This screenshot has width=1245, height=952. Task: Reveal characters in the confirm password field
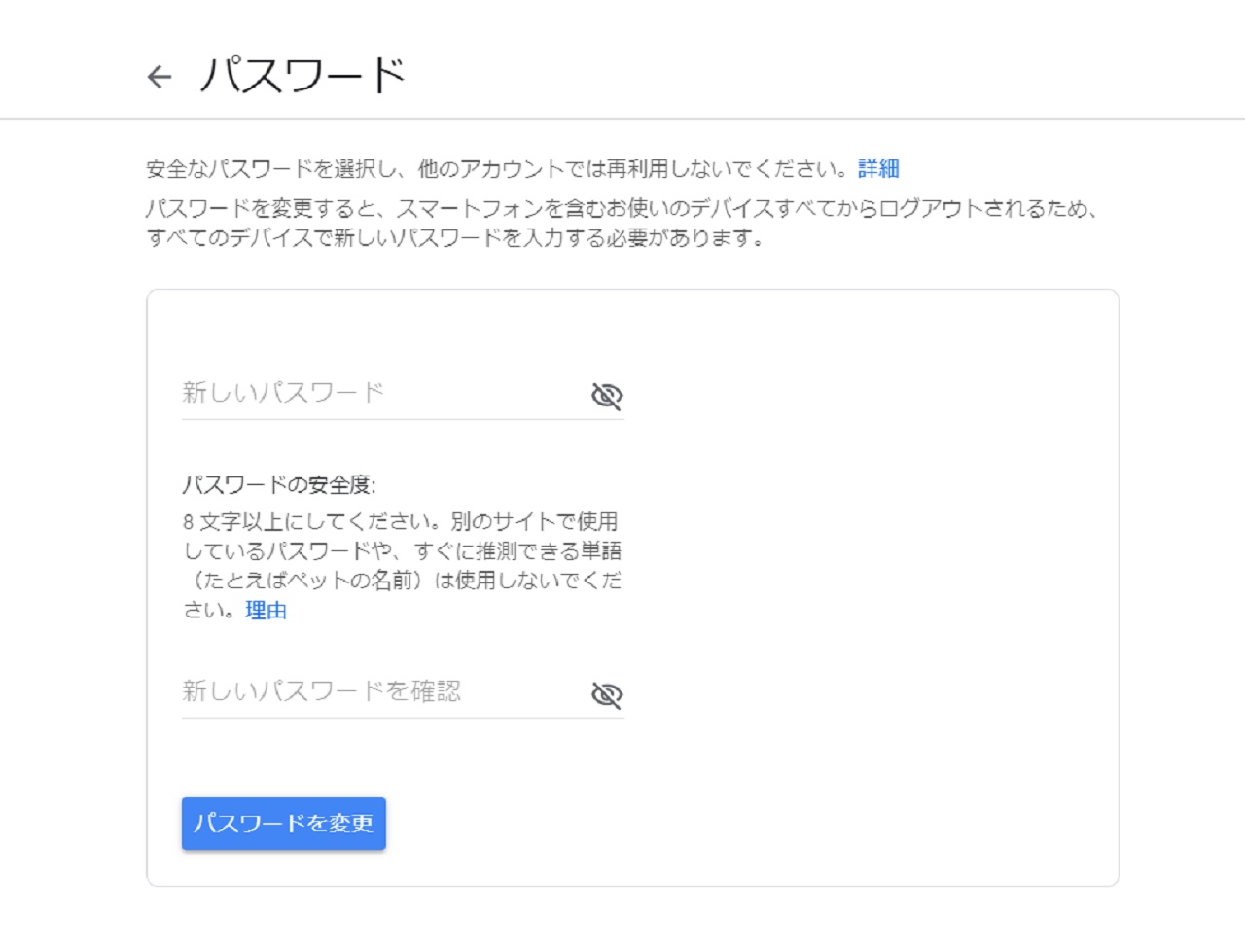606,694
